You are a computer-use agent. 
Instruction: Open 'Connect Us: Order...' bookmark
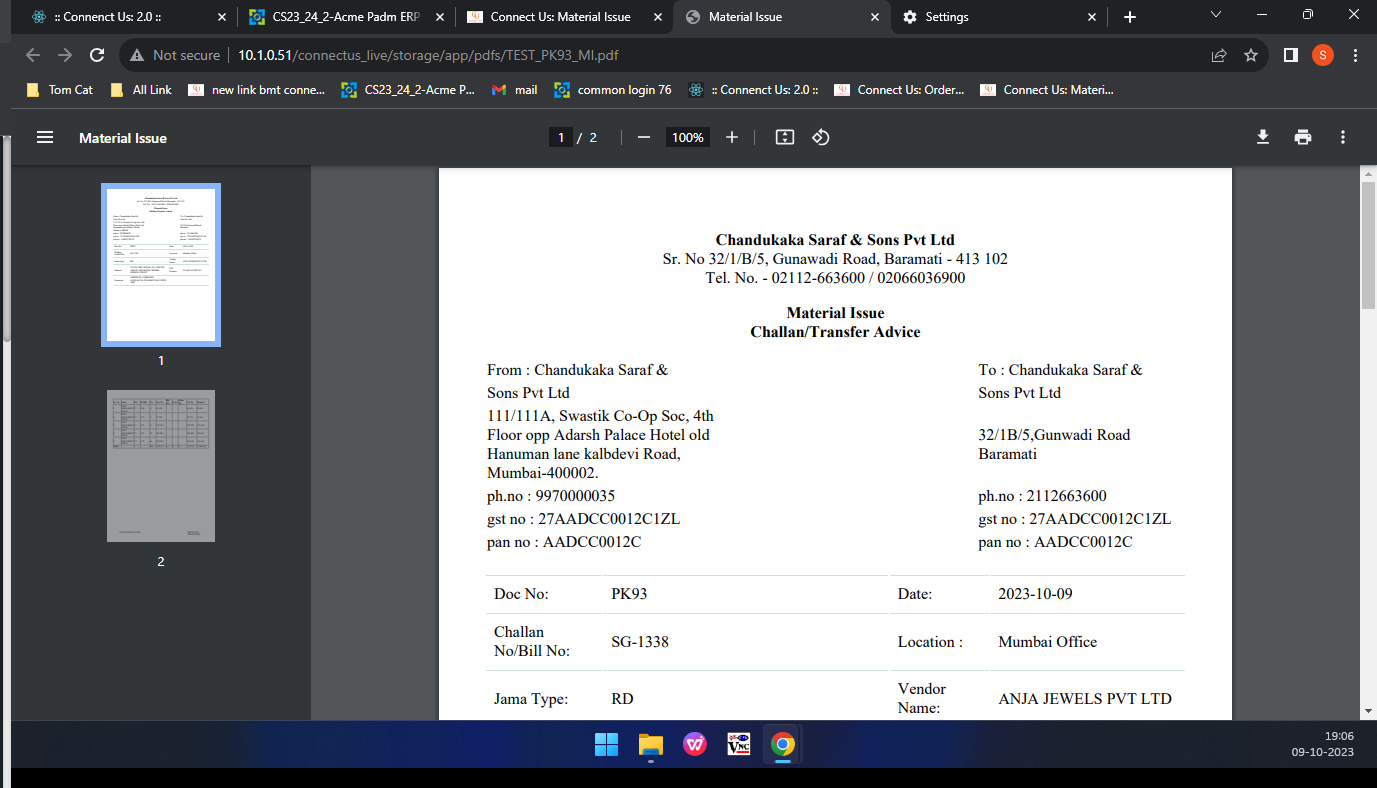899,90
